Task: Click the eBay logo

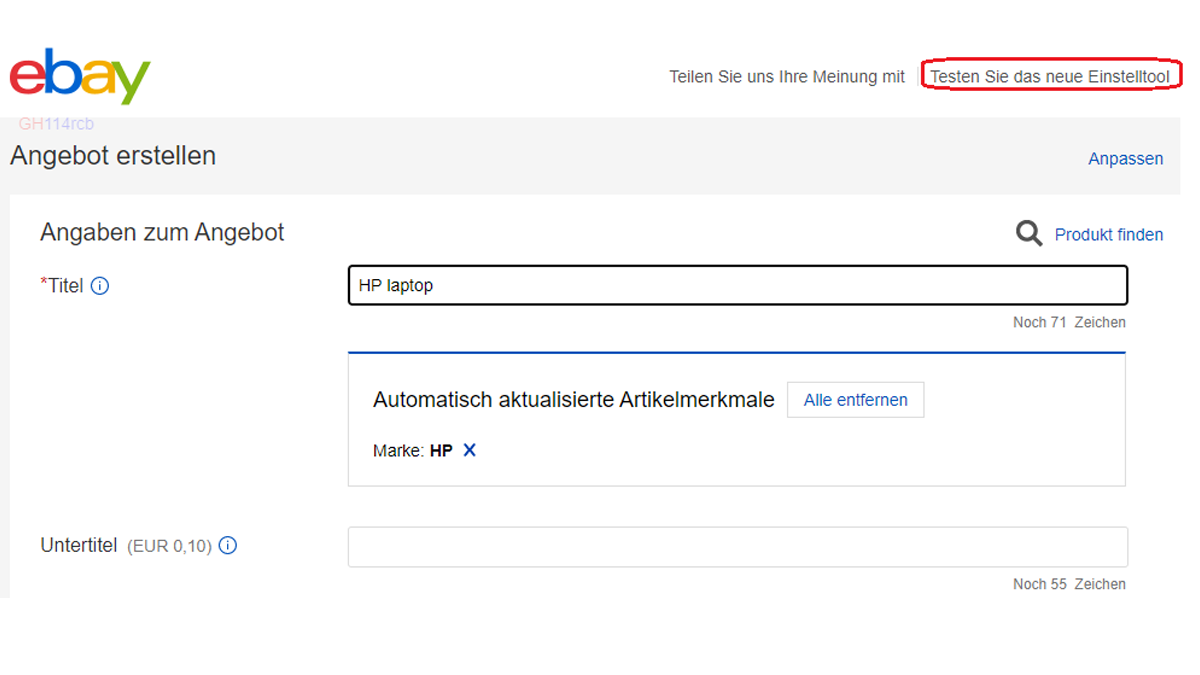Action: (x=80, y=76)
